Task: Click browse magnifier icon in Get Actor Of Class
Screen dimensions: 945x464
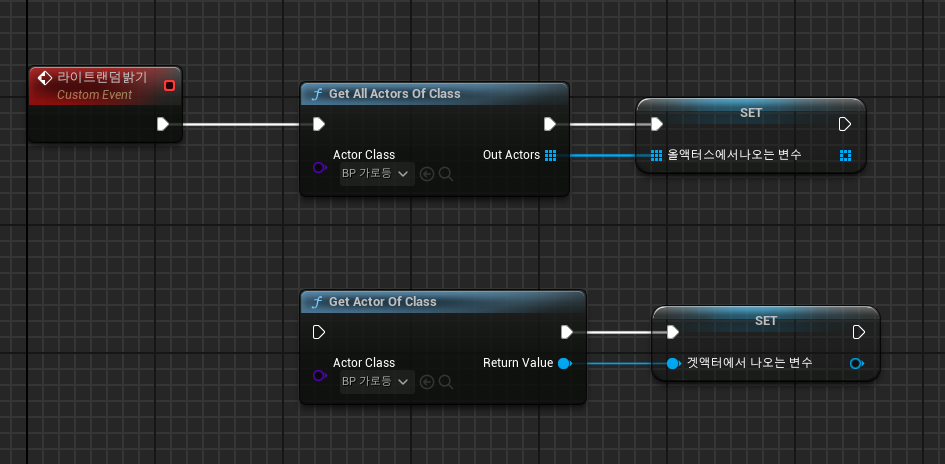Action: click(446, 381)
